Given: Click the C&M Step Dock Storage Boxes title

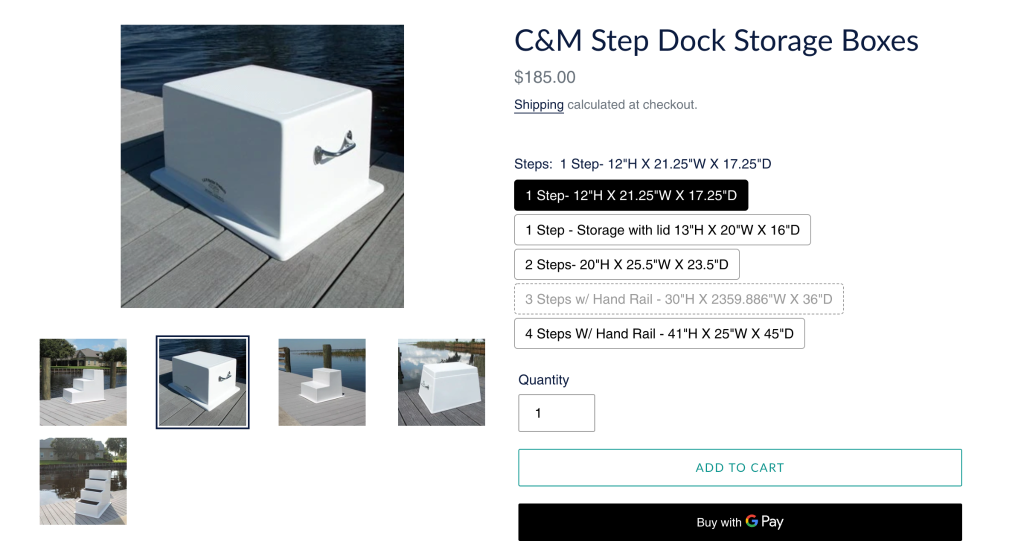Looking at the screenshot, I should [x=716, y=40].
